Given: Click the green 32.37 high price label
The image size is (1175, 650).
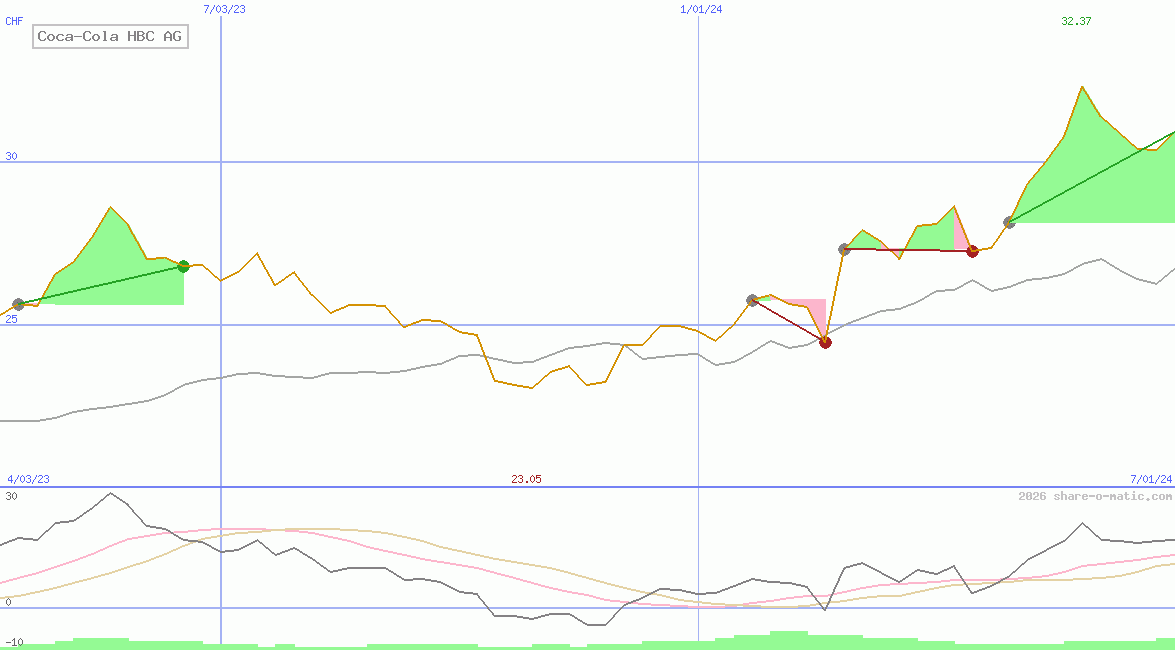Looking at the screenshot, I should [1076, 21].
